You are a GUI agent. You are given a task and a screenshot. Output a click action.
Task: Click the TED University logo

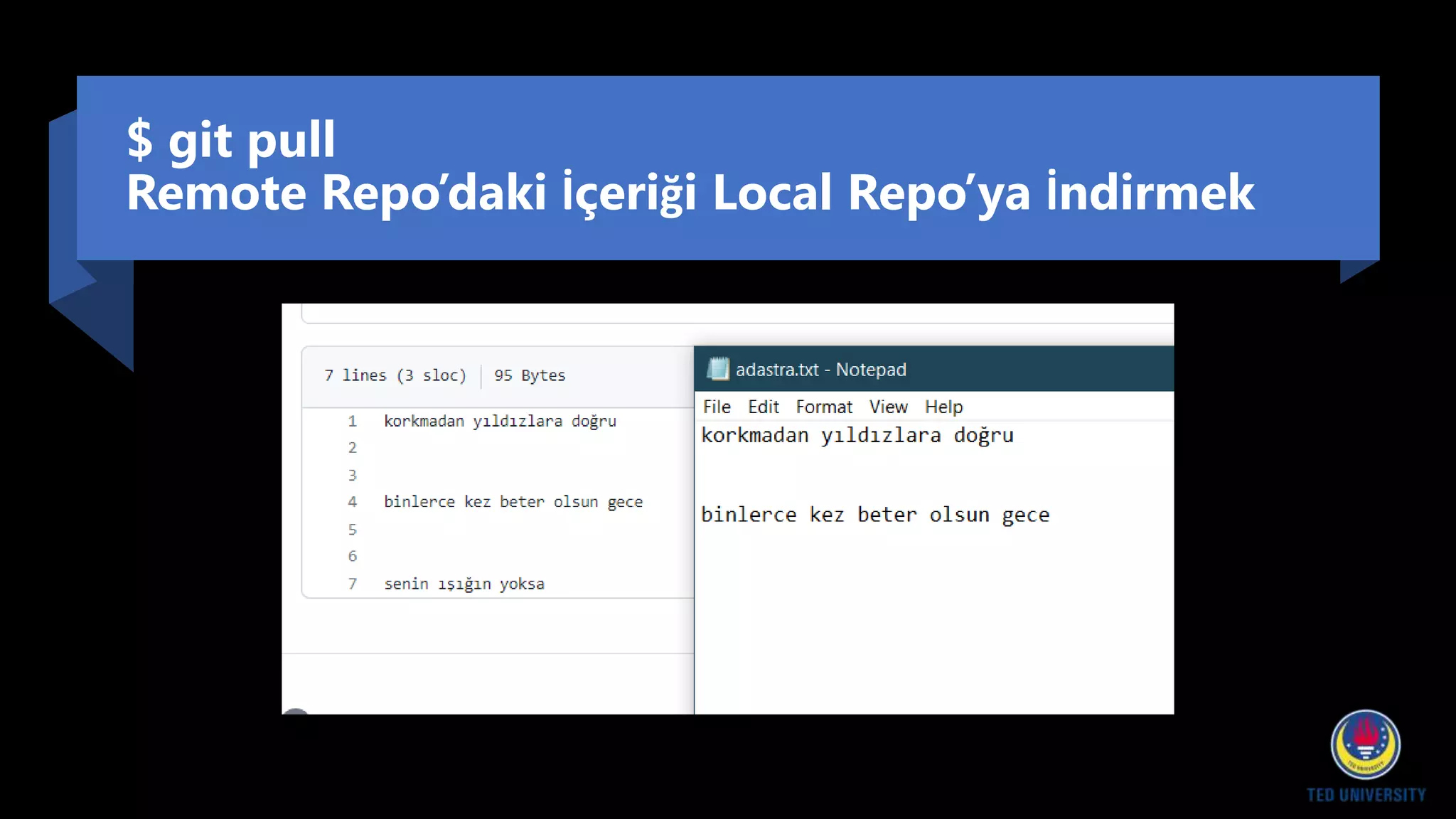point(1366,756)
